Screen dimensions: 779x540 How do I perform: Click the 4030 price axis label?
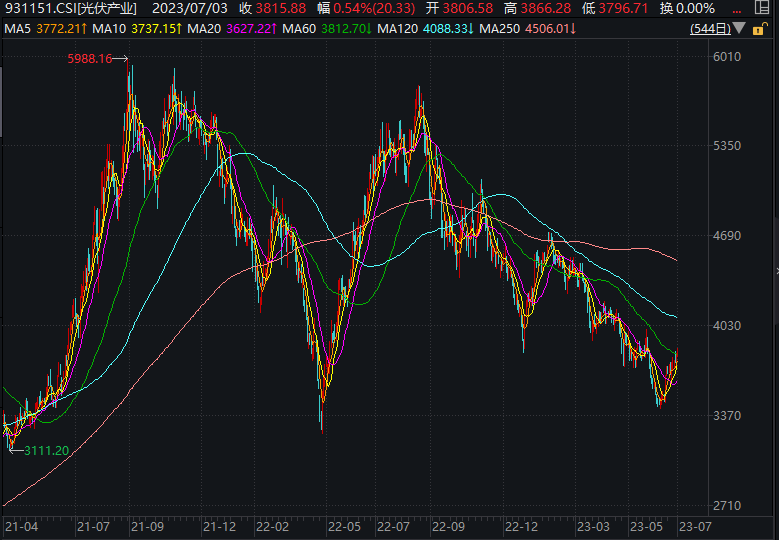click(727, 325)
